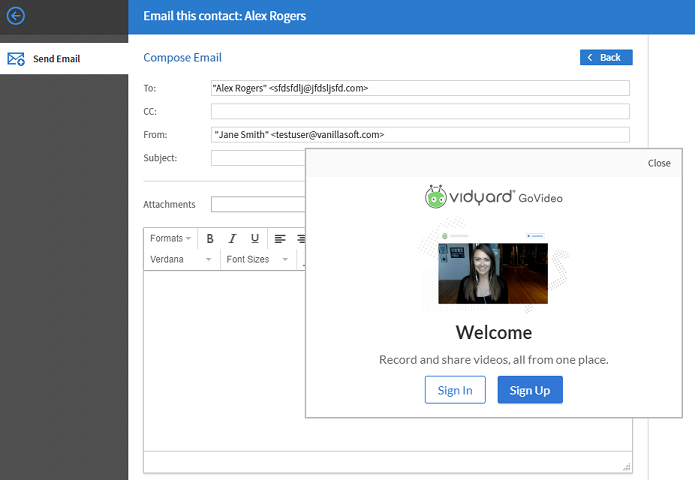Click the To recipient field
The height and width of the screenshot is (480, 695).
(x=420, y=88)
